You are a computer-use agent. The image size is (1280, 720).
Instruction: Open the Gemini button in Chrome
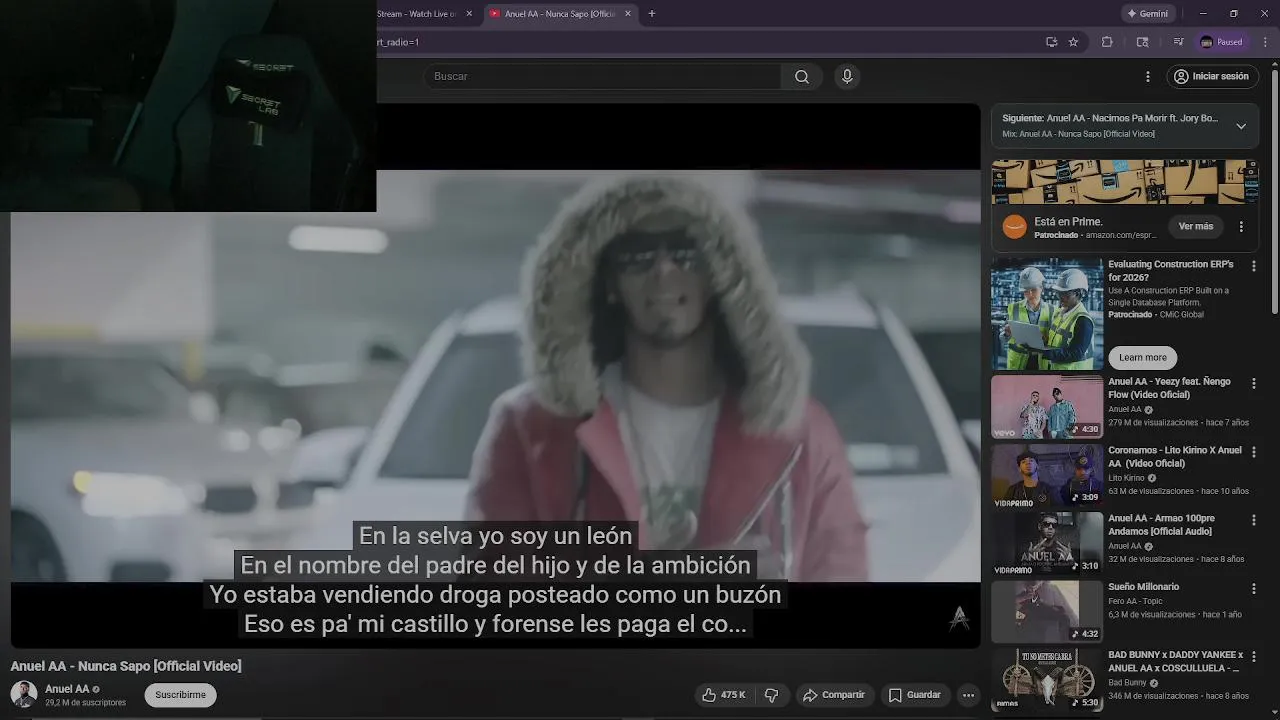[x=1147, y=14]
